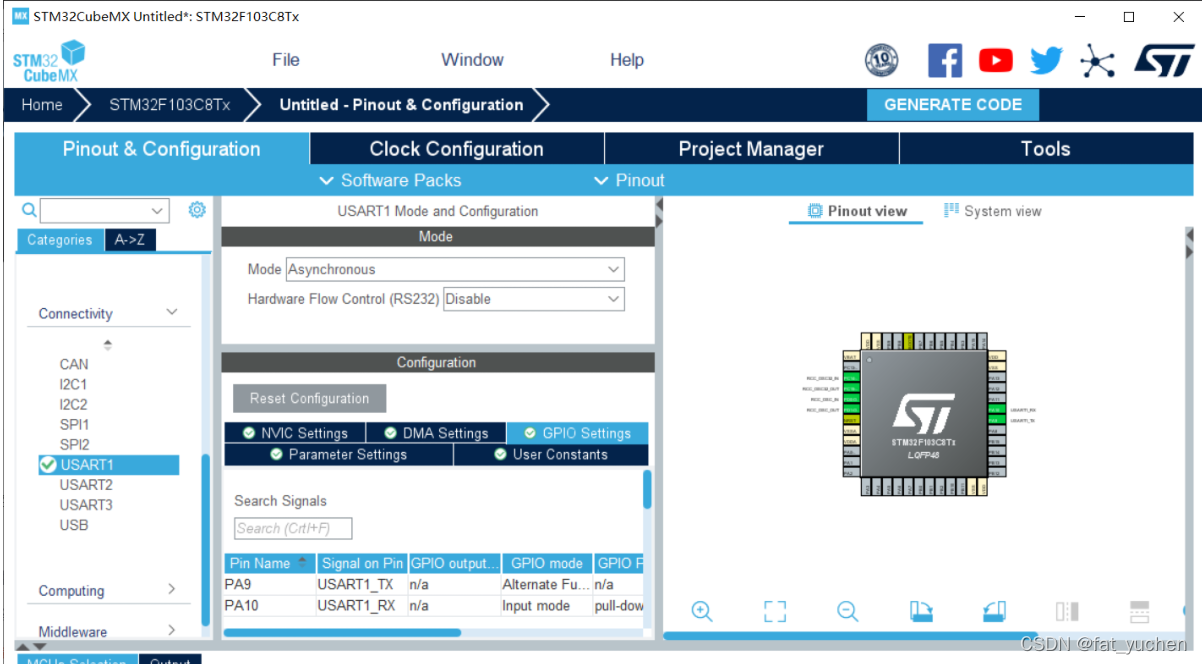Select the GPIO Settings tab
The height and width of the screenshot is (664, 1202).
point(577,433)
